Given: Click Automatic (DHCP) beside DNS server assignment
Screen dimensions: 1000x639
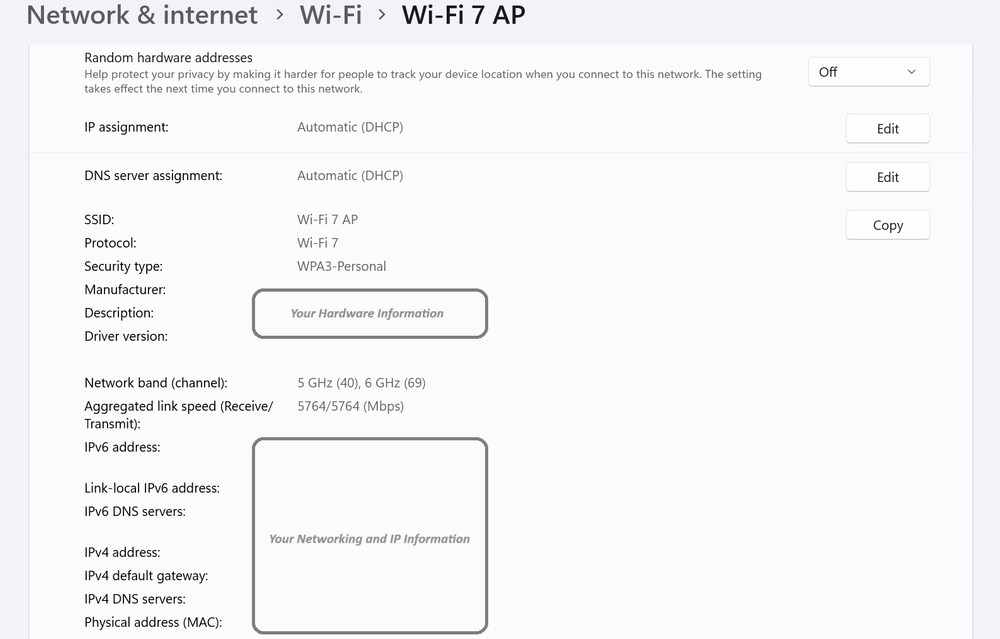Looking at the screenshot, I should tap(350, 175).
